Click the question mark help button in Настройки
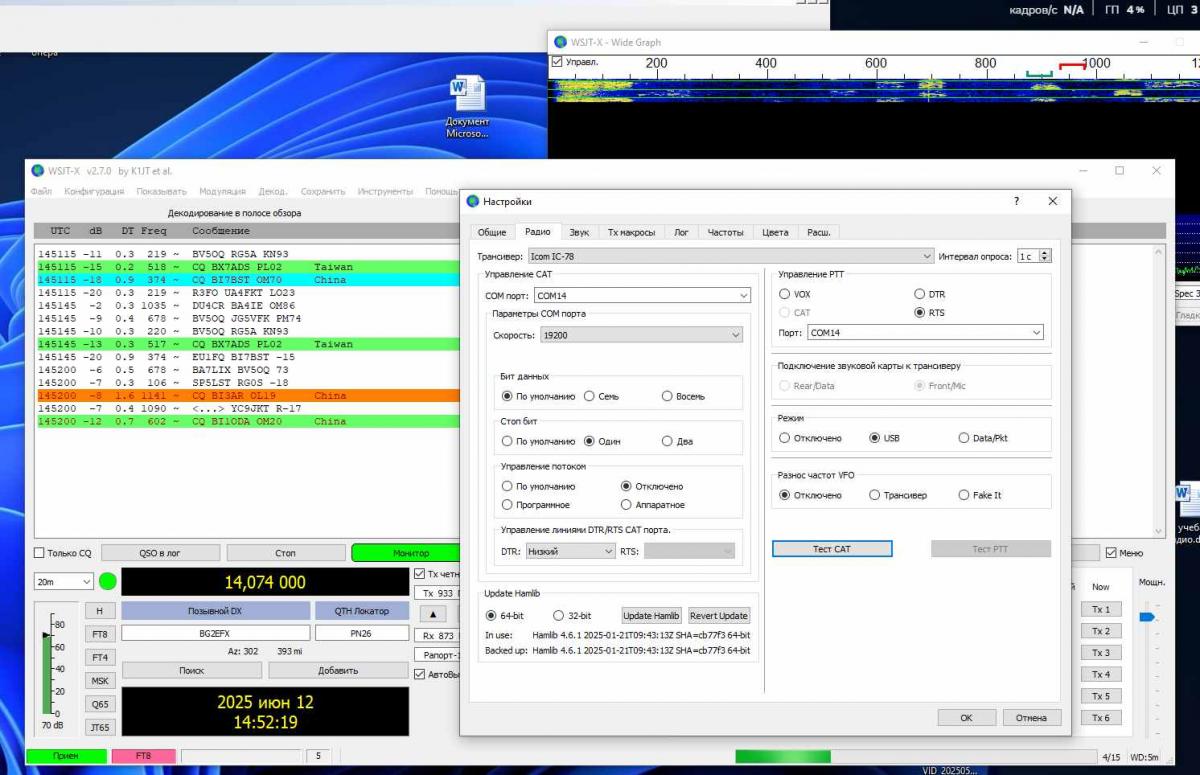 tap(1017, 201)
